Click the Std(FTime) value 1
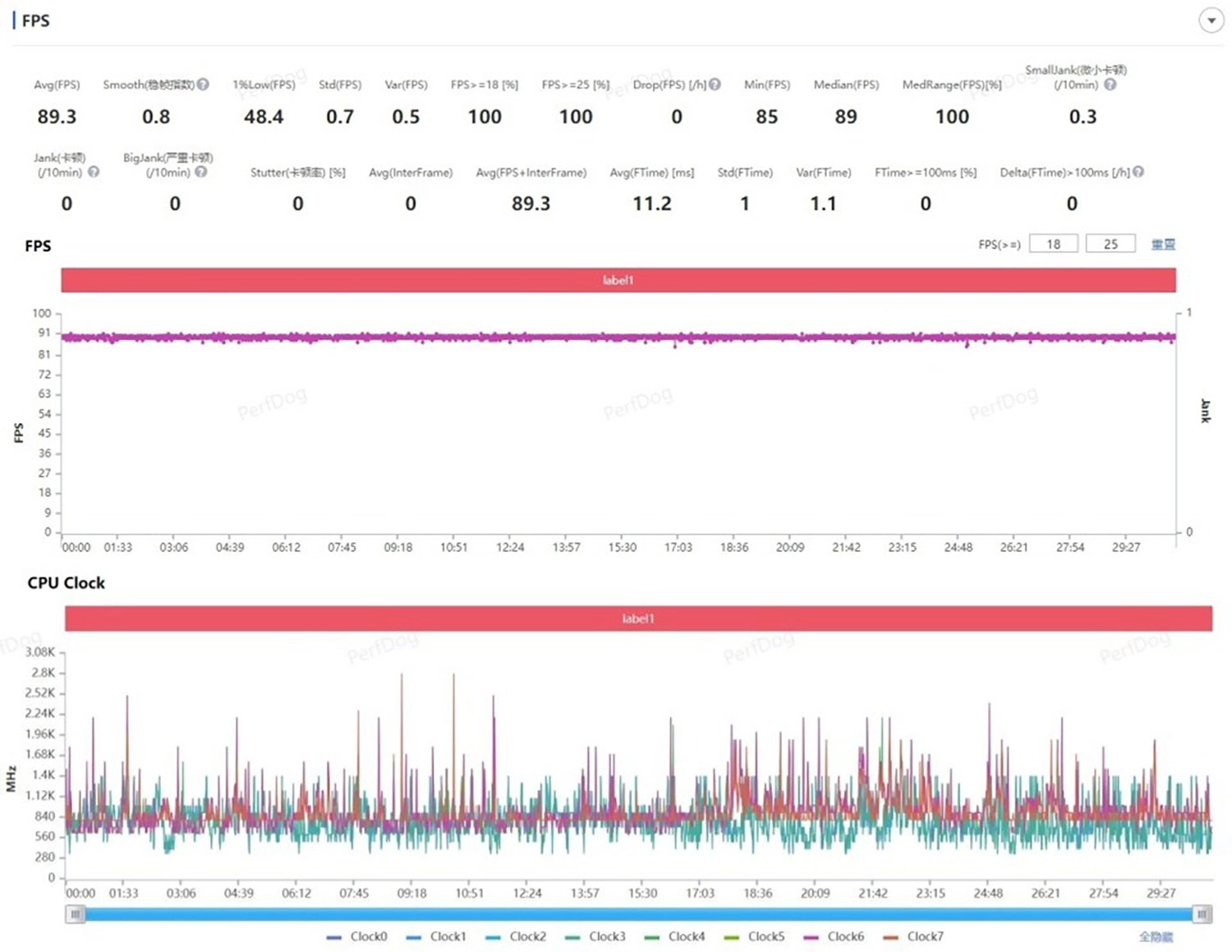This screenshot has height=952, width=1232. [745, 204]
